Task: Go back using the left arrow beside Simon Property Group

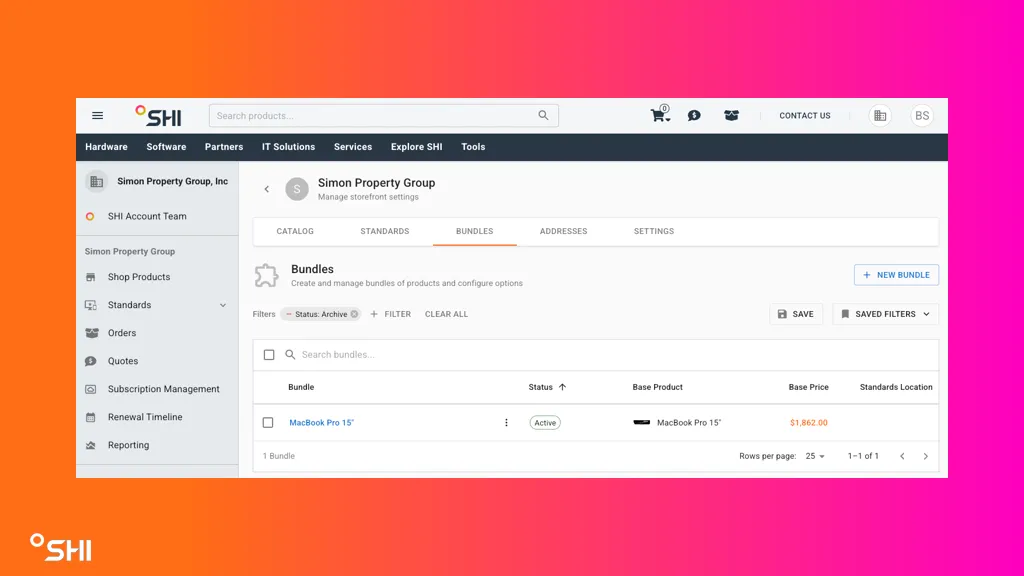Action: (266, 189)
